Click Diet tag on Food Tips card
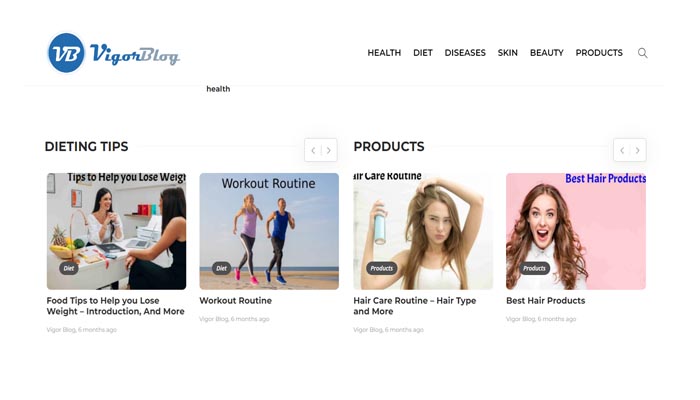Screen dimensions: 700x400 tap(69, 268)
